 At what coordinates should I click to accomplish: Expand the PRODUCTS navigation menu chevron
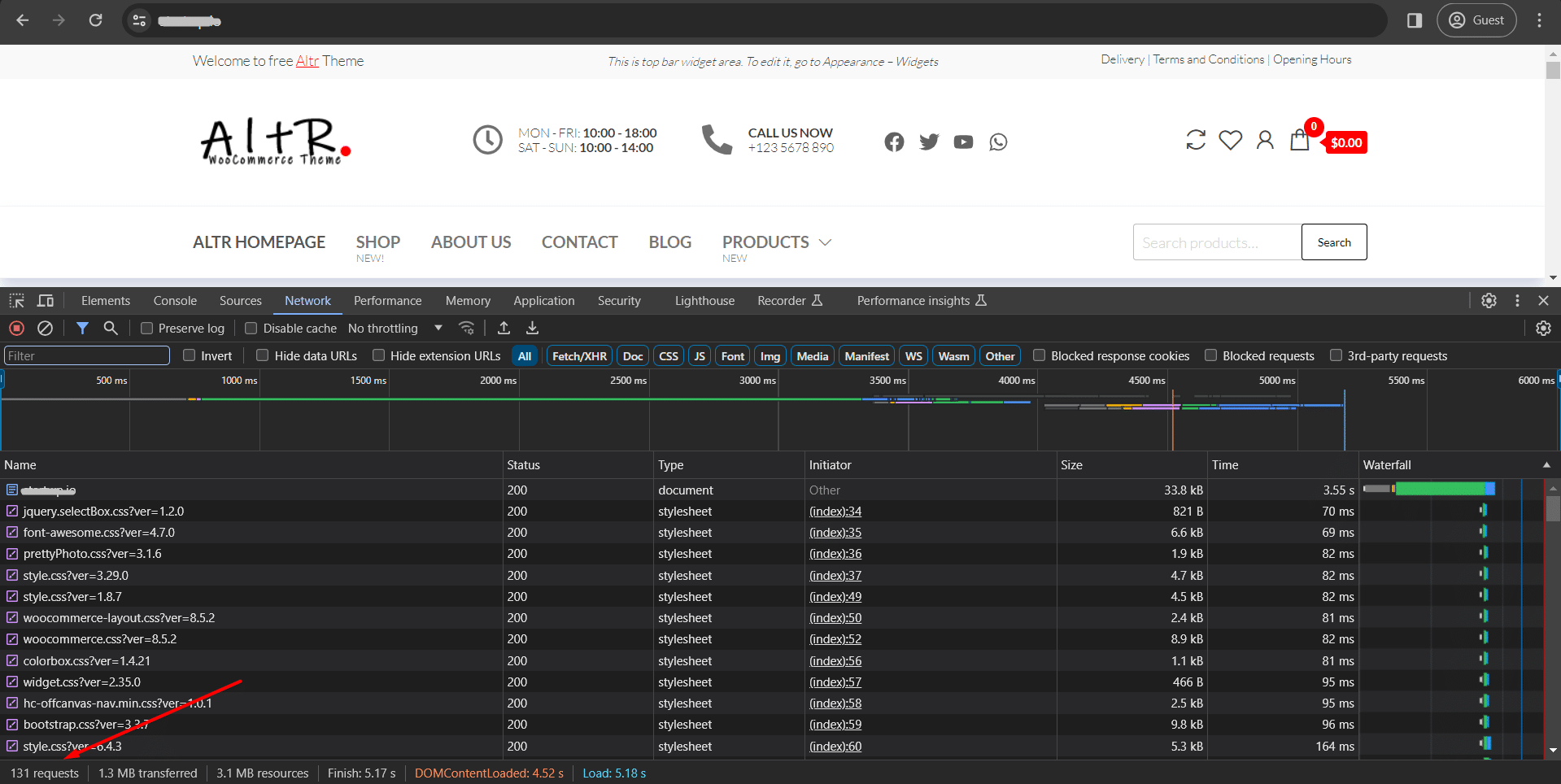[824, 242]
